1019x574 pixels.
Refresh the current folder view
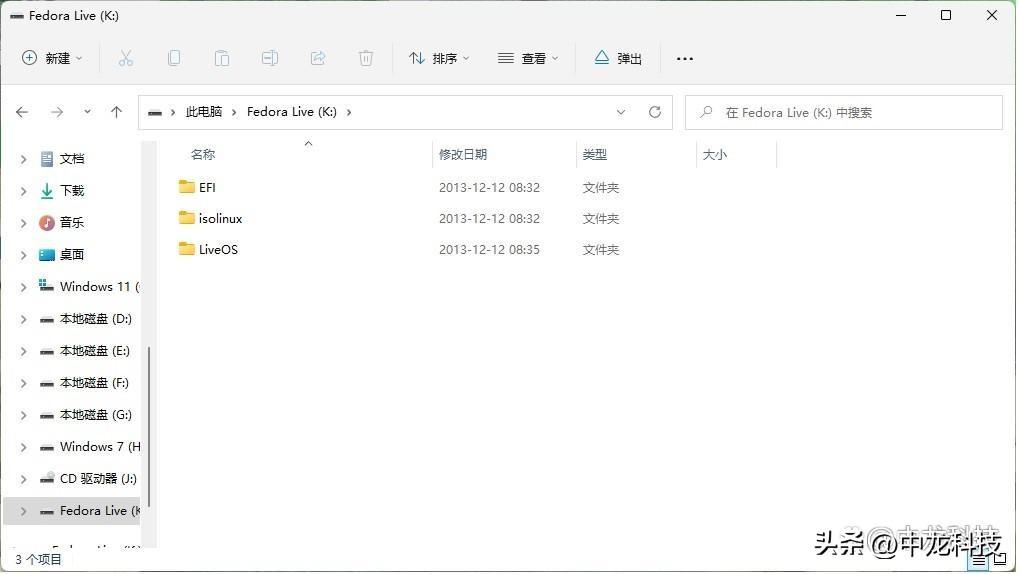pyautogui.click(x=655, y=112)
